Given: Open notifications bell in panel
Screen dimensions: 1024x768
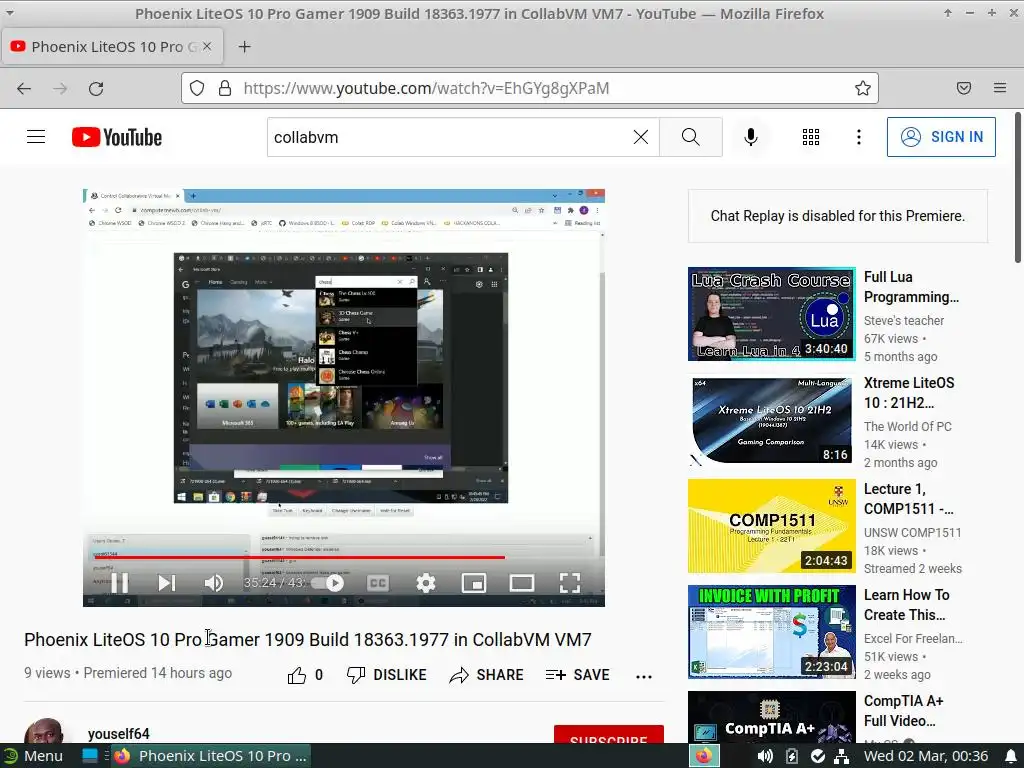Looking at the screenshot, I should click(x=1011, y=756).
